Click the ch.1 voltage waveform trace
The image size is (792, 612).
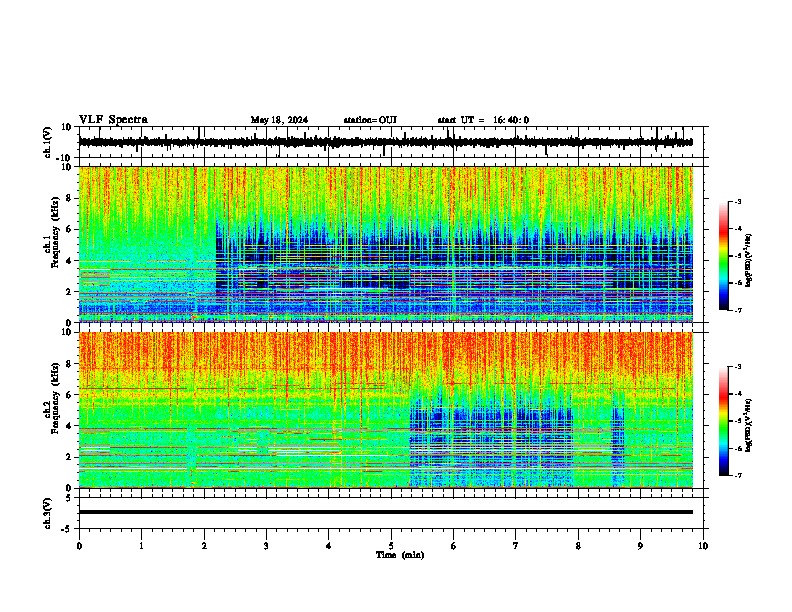(385, 142)
